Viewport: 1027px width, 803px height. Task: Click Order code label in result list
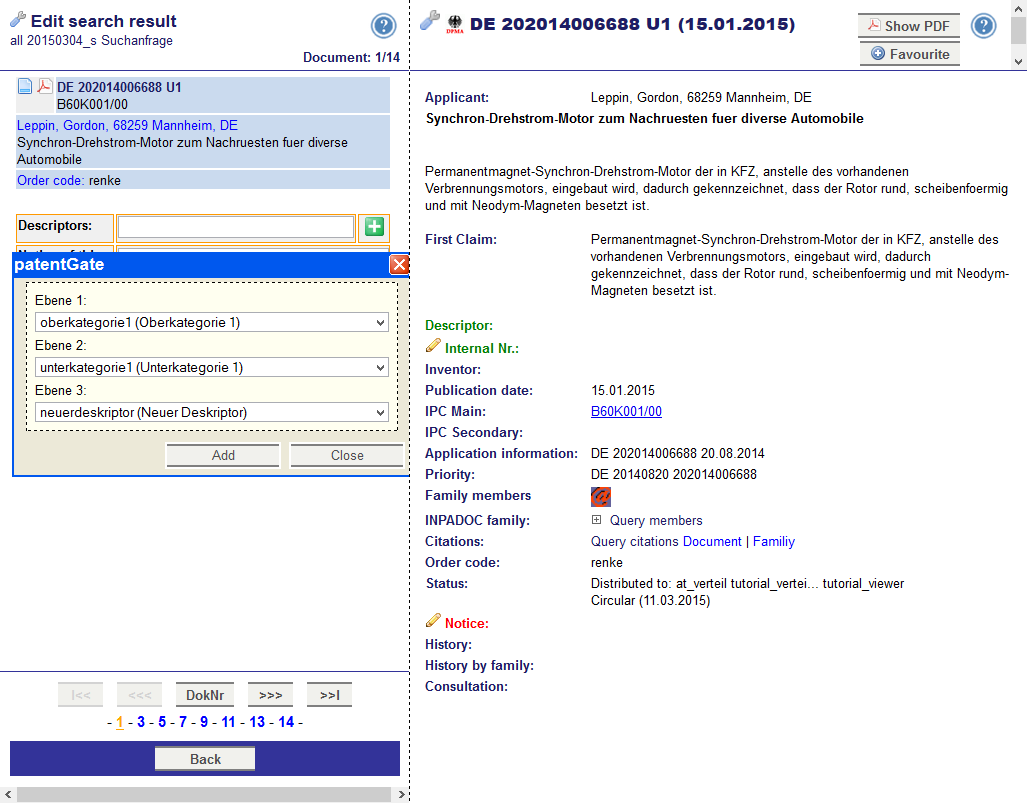coord(50,180)
